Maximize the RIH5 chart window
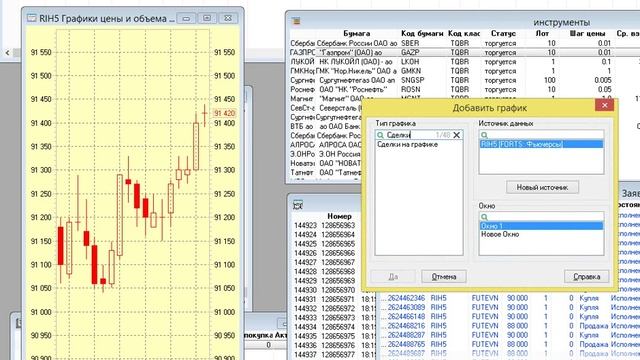This screenshot has height=360, width=640. (x=207, y=18)
